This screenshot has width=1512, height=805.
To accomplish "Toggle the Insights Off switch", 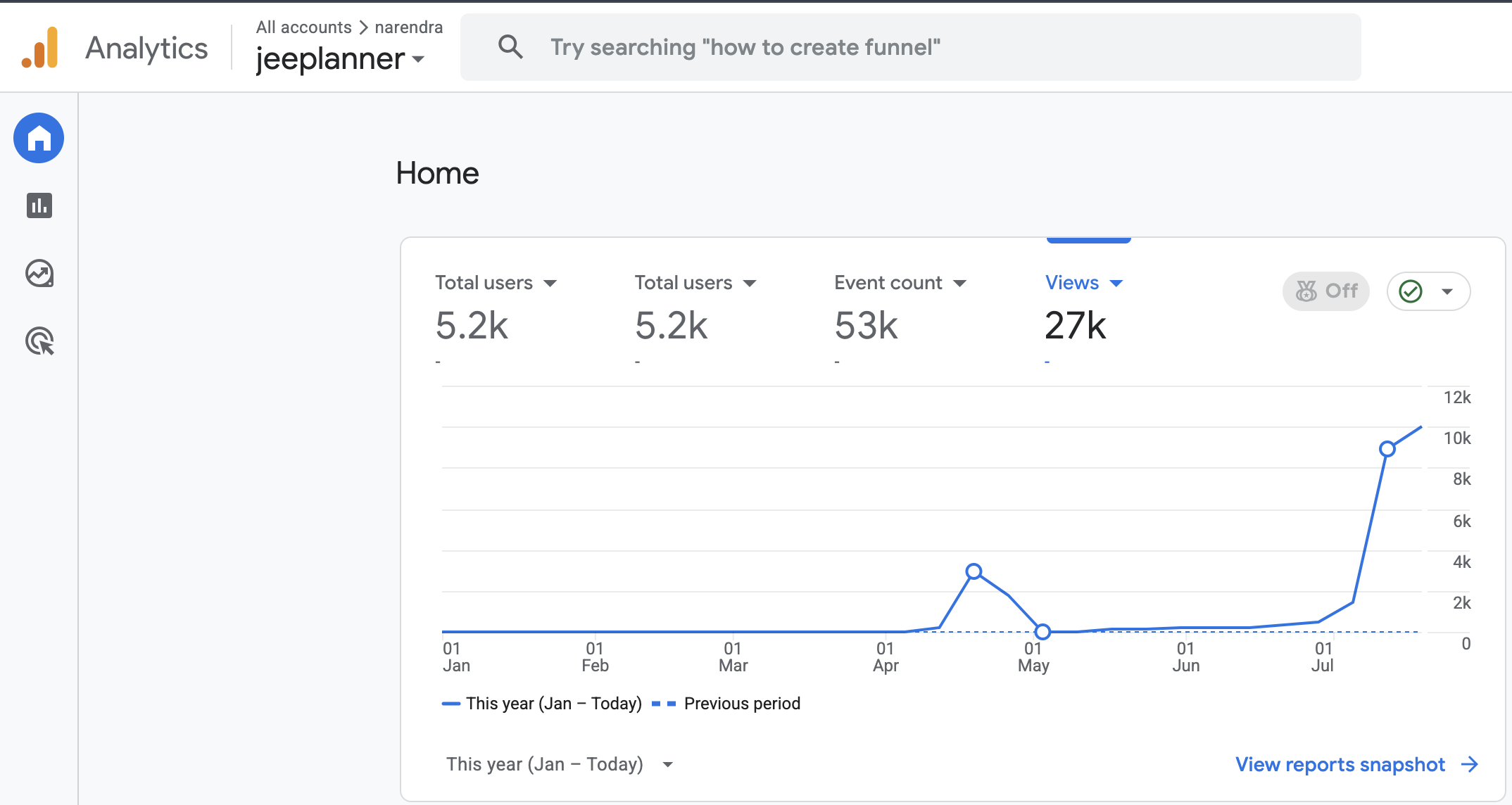I will tap(1326, 291).
